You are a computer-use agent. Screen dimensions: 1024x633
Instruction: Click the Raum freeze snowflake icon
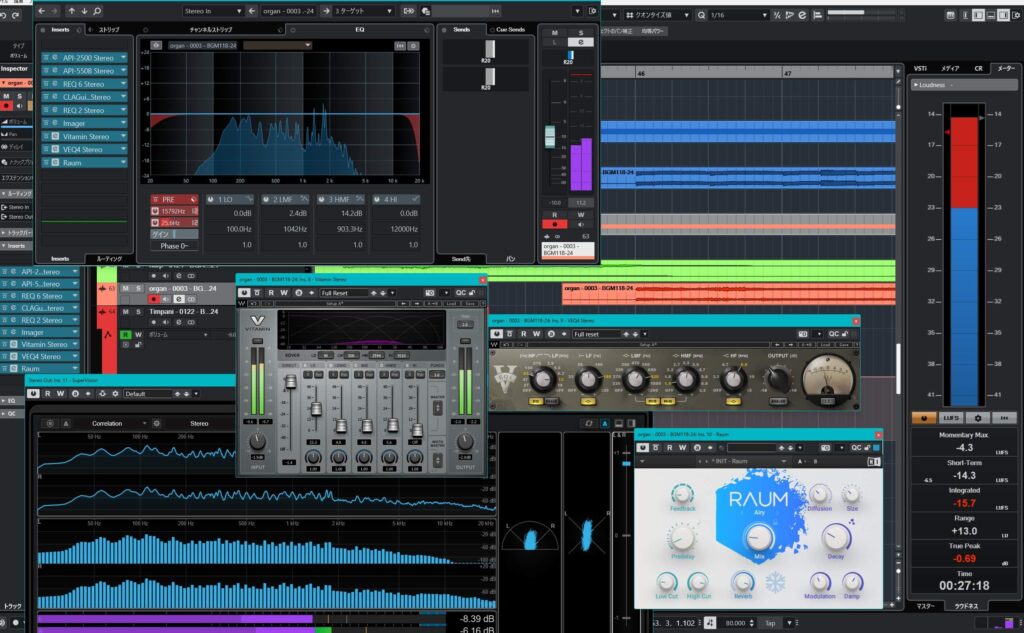(x=773, y=582)
